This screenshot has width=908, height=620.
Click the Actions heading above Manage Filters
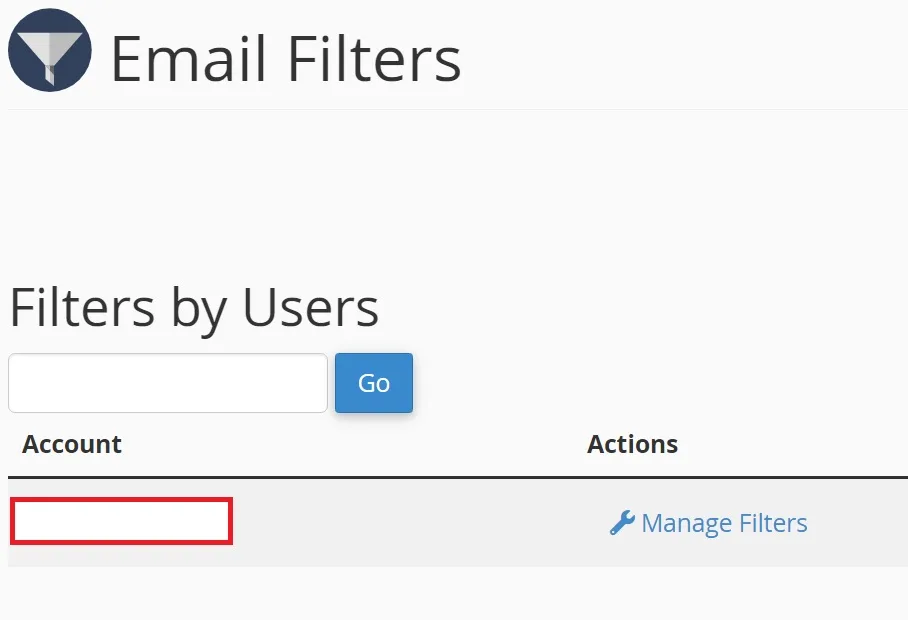[x=632, y=445]
